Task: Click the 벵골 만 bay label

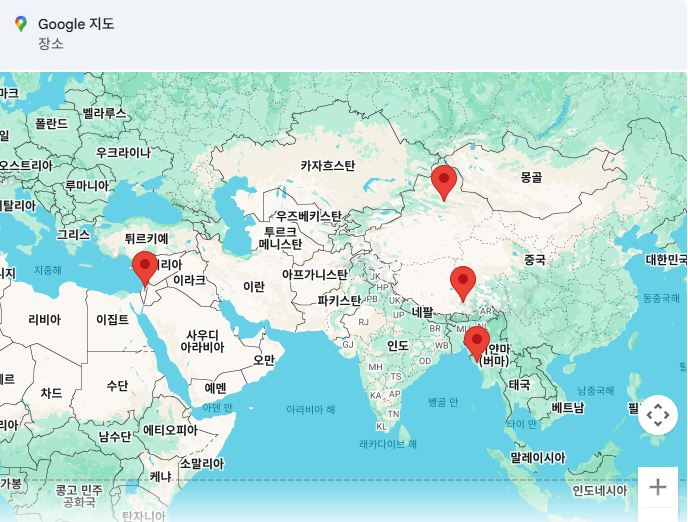Action: point(443,402)
